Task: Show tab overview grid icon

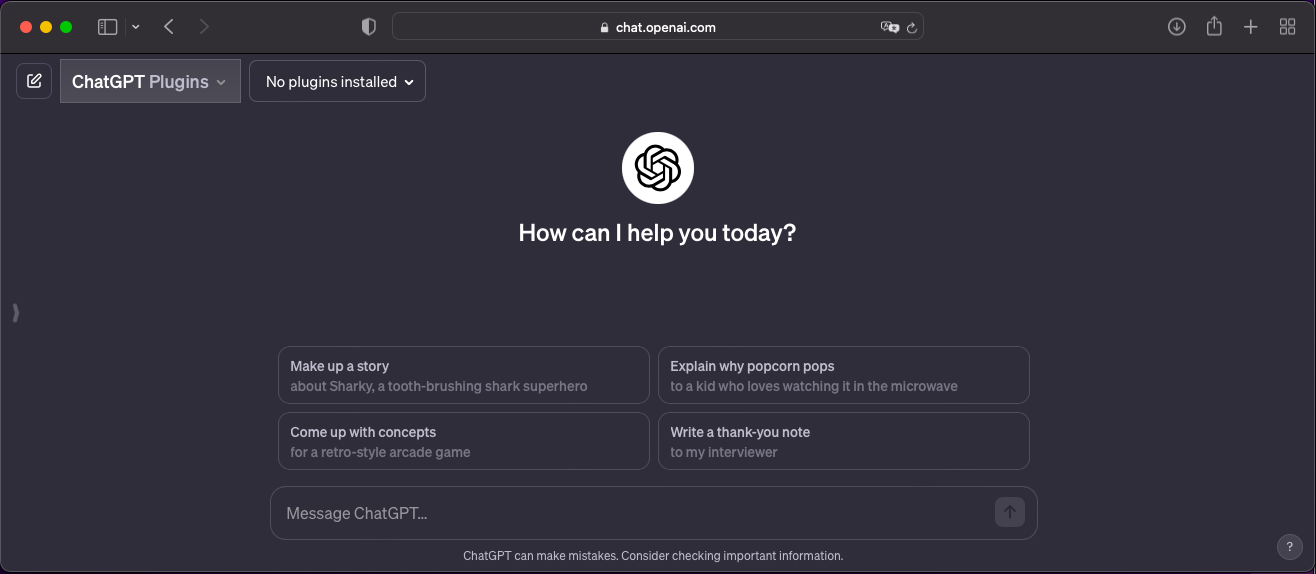Action: point(1287,27)
